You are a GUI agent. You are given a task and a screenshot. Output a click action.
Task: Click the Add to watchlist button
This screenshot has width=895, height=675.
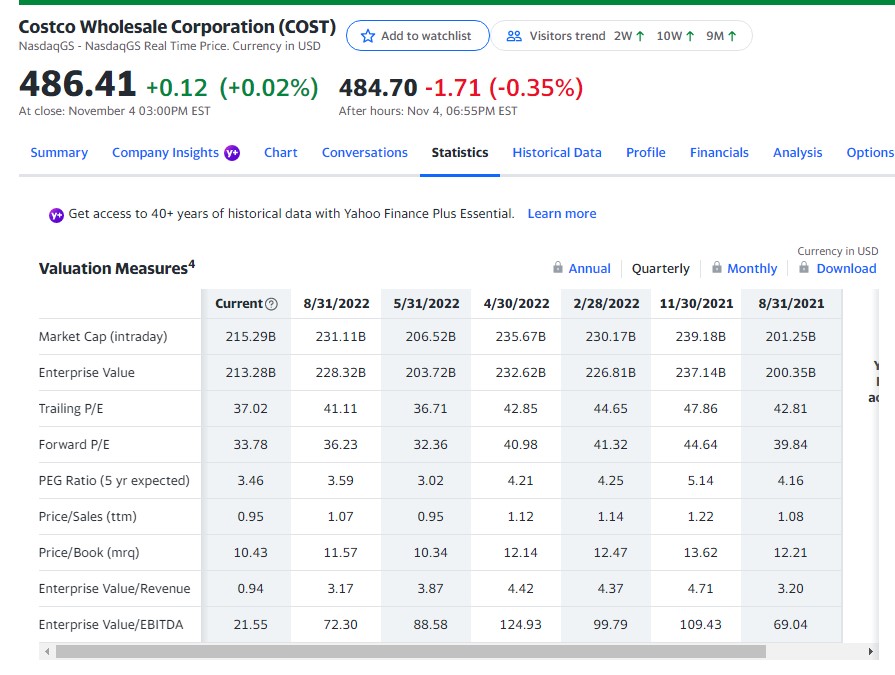click(x=417, y=35)
